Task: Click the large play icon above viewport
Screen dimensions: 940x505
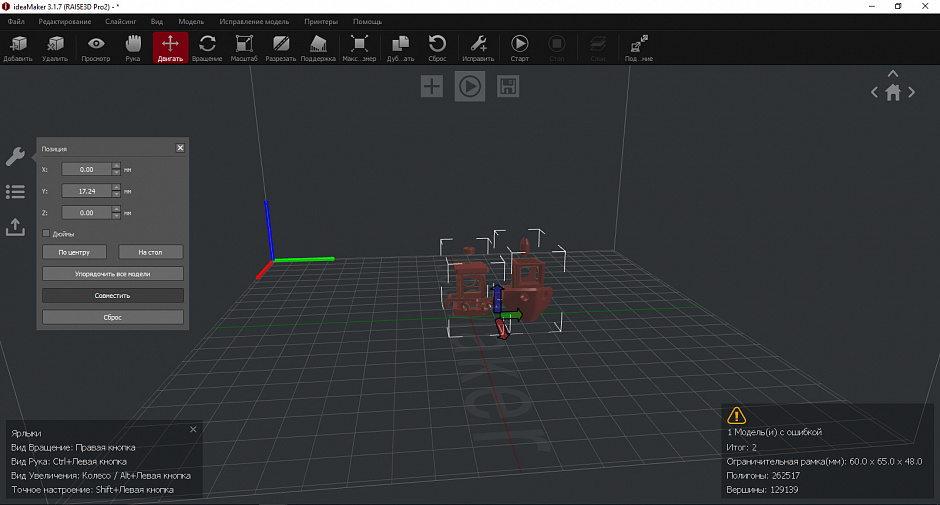Action: [x=469, y=86]
